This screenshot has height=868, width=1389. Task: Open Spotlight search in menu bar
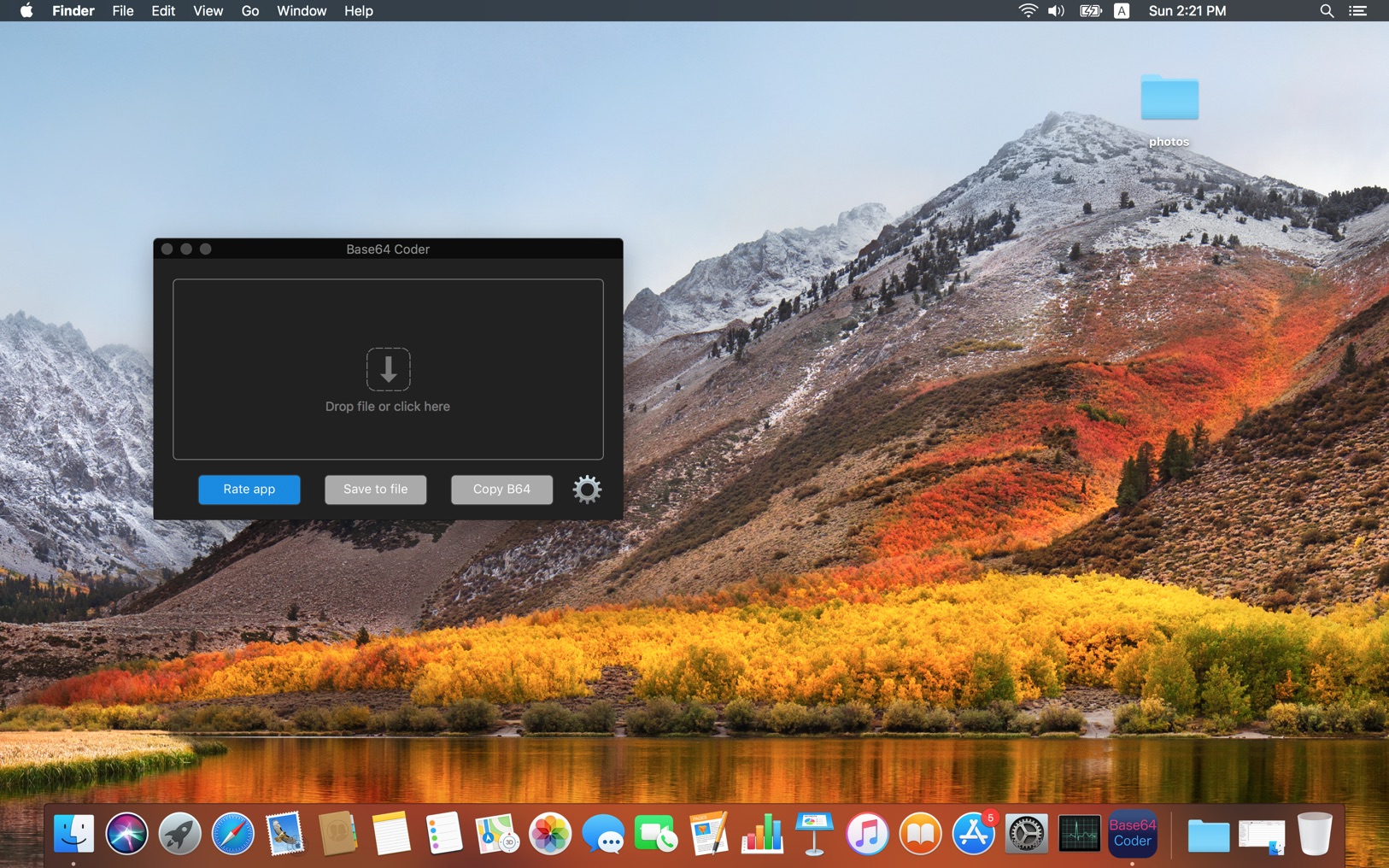point(1327,11)
